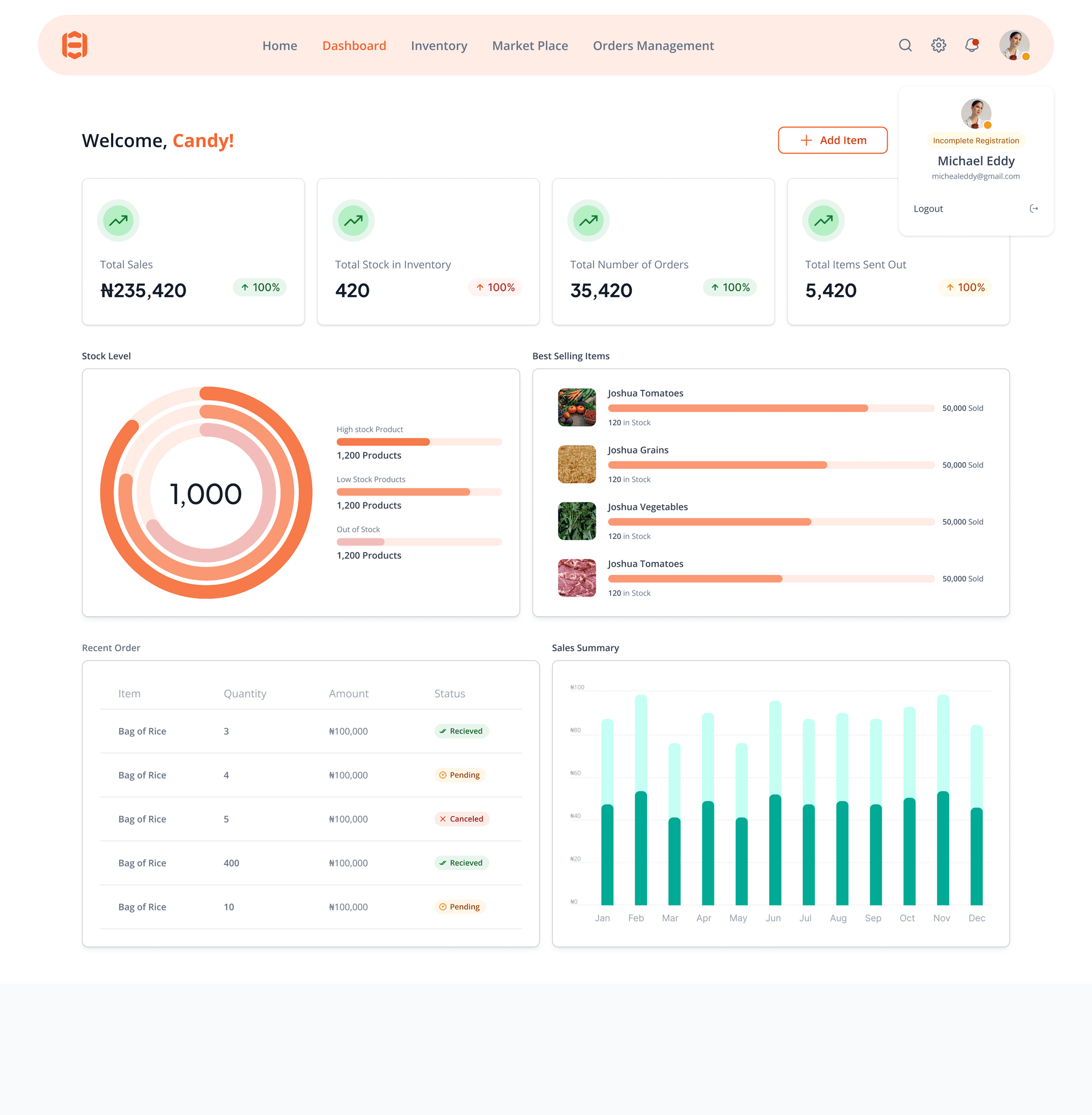Go to the Home menu item
Viewport: 1092px width, 1115px height.
point(279,46)
